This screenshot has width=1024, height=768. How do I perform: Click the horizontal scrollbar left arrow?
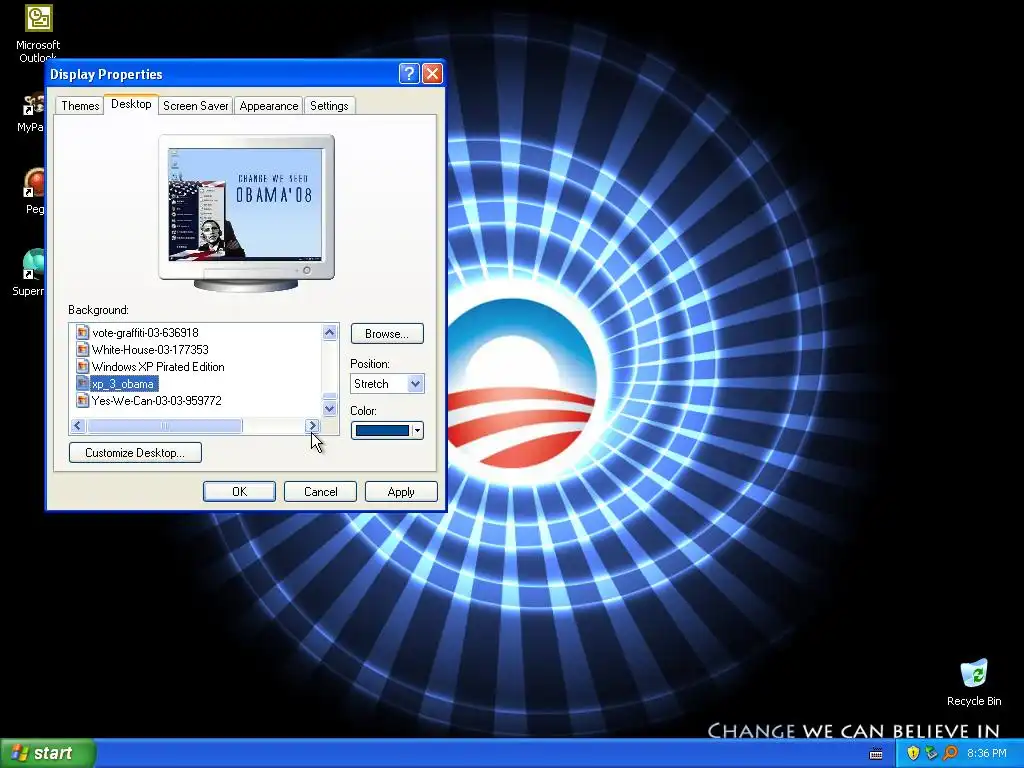coord(78,426)
